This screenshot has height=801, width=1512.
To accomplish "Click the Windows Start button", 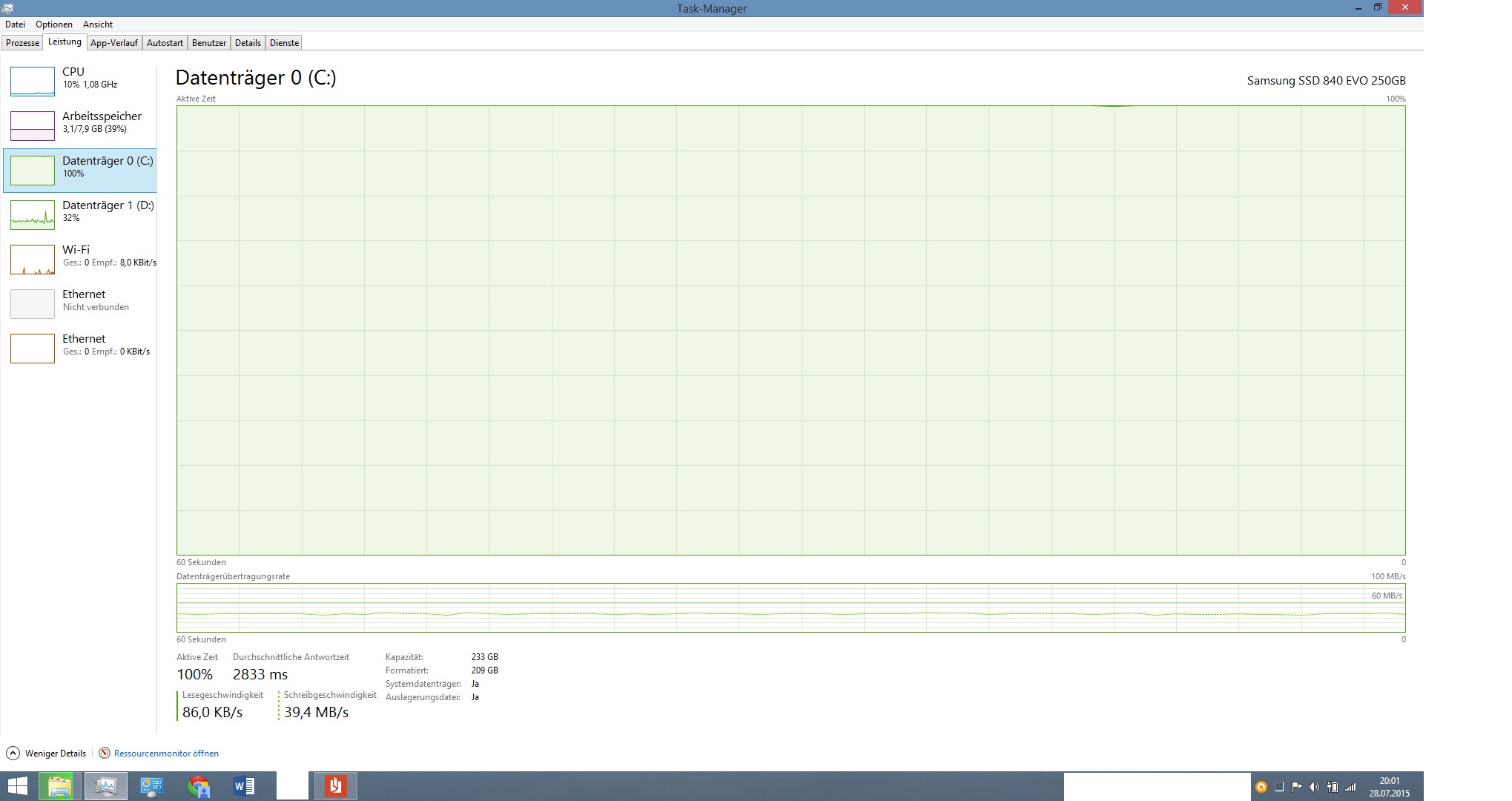I will tap(17, 786).
